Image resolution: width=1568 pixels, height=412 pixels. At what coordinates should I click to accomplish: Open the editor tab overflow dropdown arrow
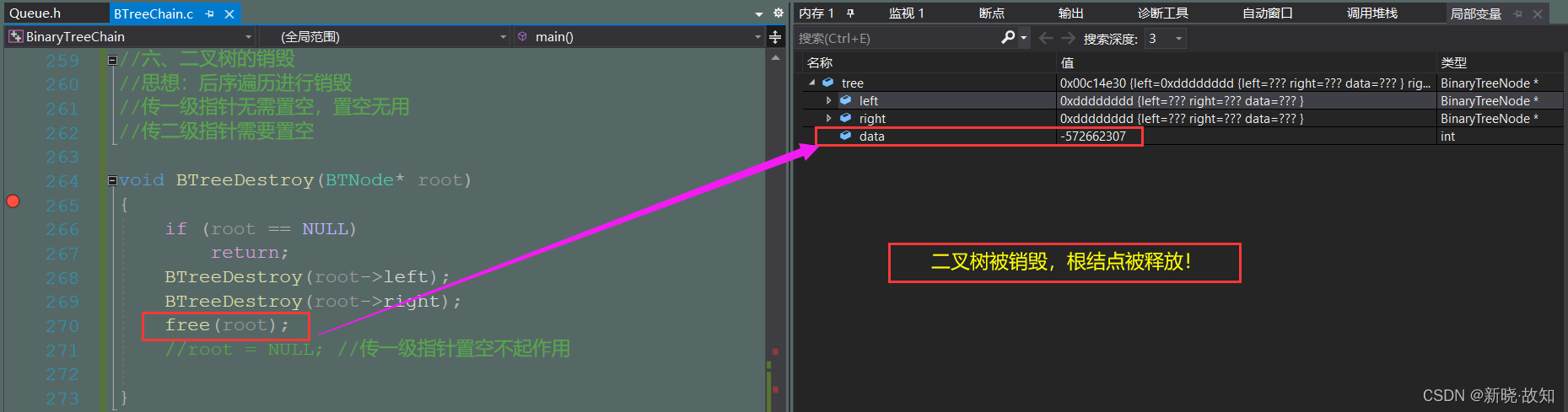coord(759,14)
